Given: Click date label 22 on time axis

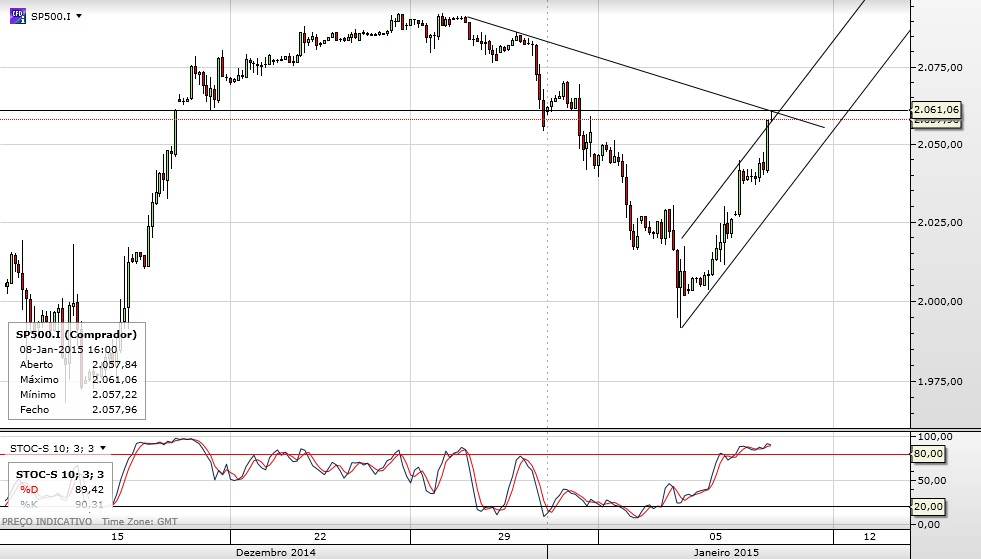Looking at the screenshot, I should 320,536.
